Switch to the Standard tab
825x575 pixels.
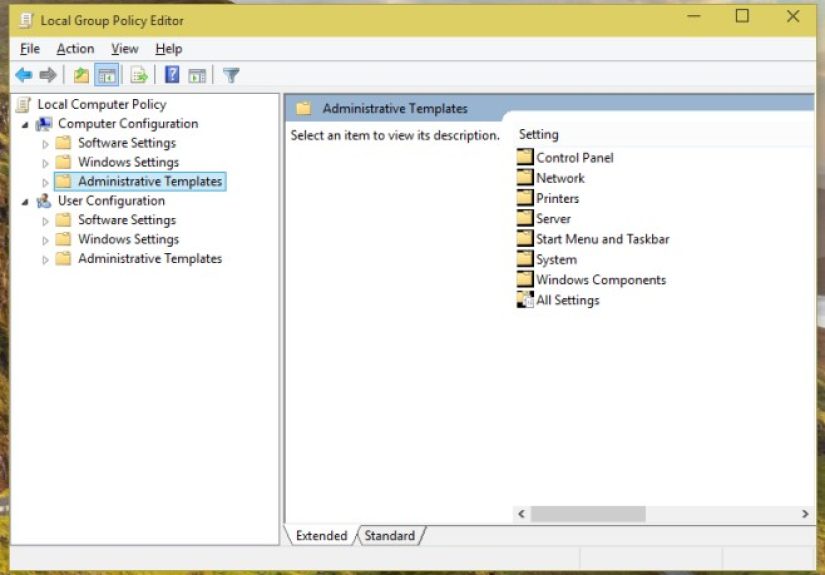[390, 536]
